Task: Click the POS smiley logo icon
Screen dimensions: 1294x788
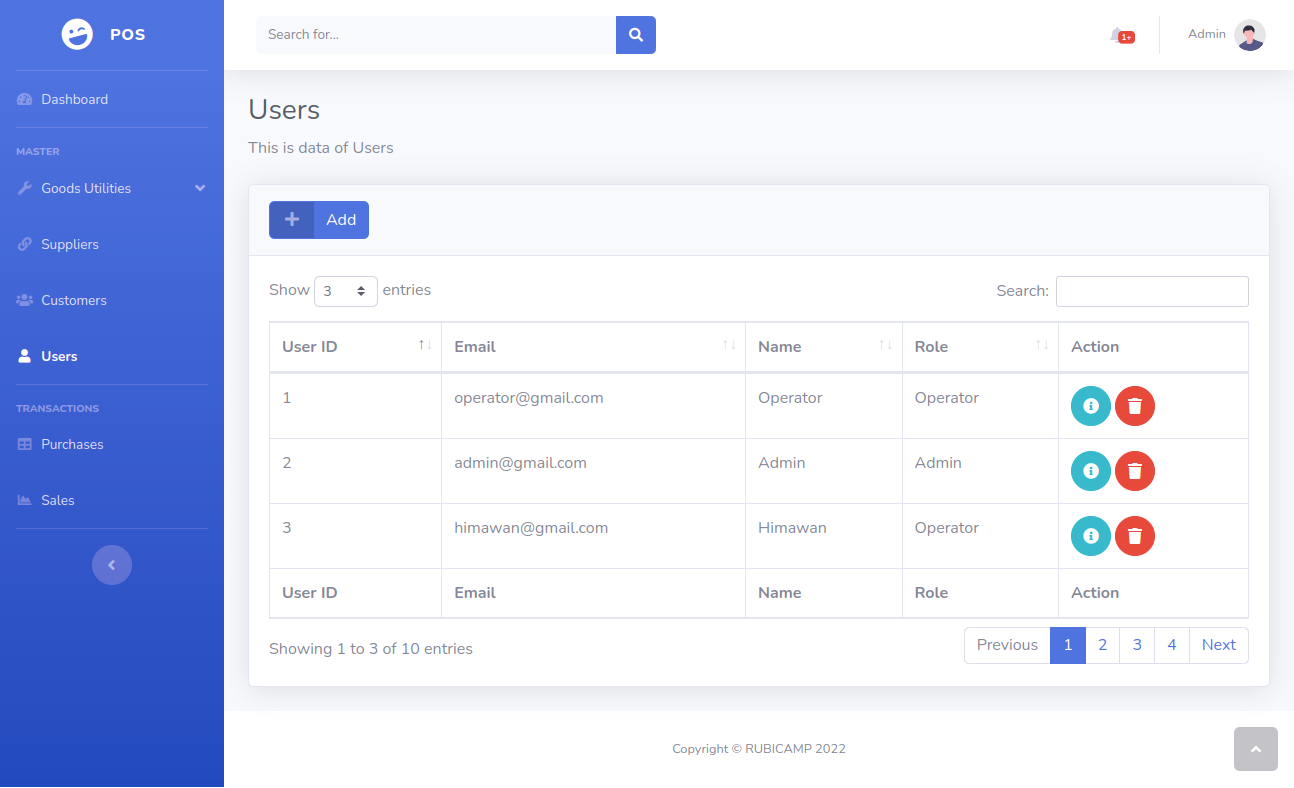Action: 77,35
